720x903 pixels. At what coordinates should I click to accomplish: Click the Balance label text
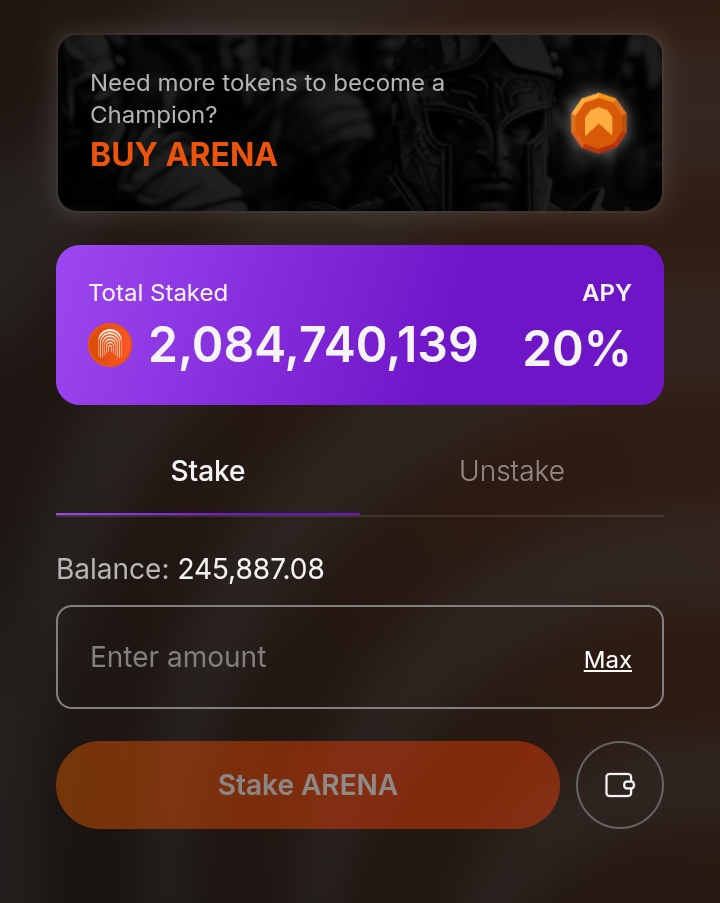(x=112, y=570)
